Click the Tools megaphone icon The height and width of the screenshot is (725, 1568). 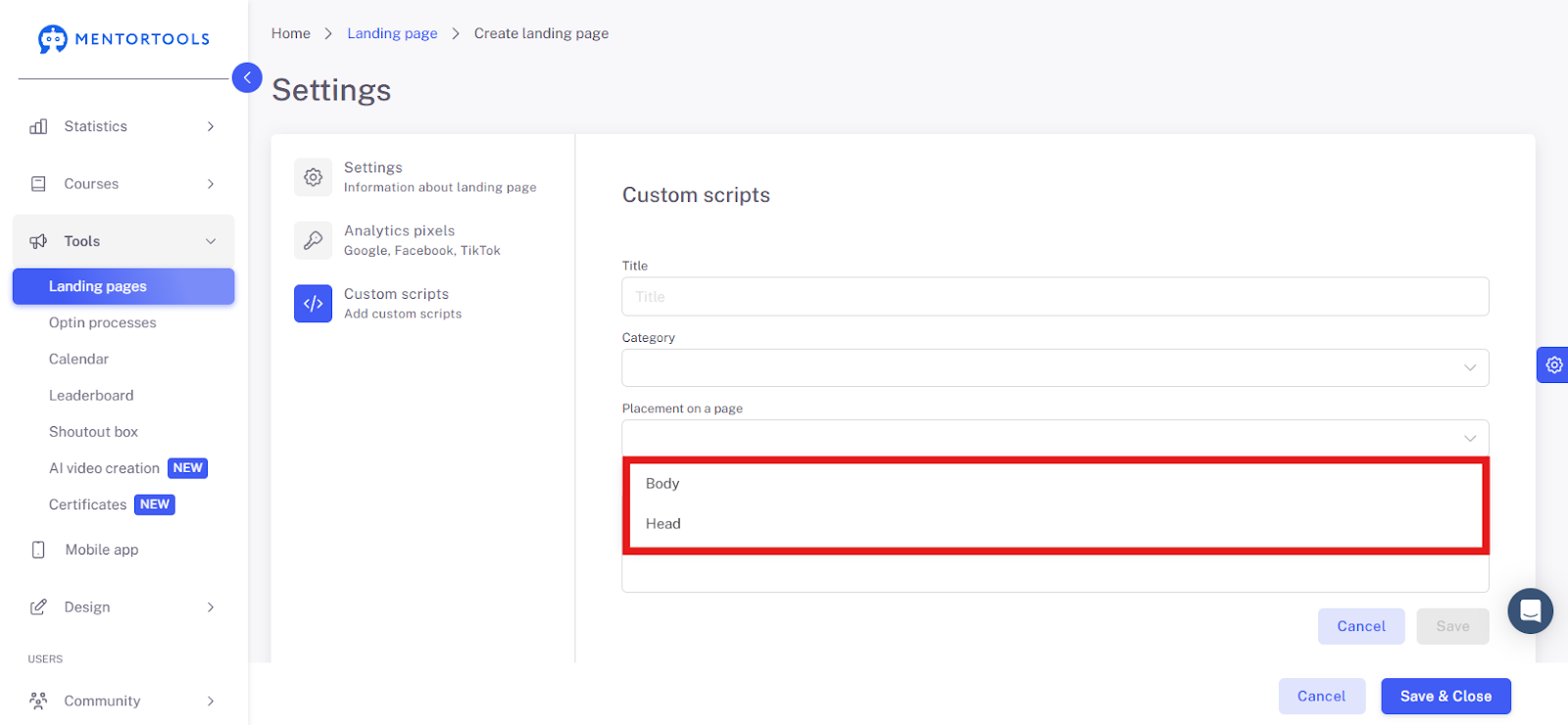38,241
